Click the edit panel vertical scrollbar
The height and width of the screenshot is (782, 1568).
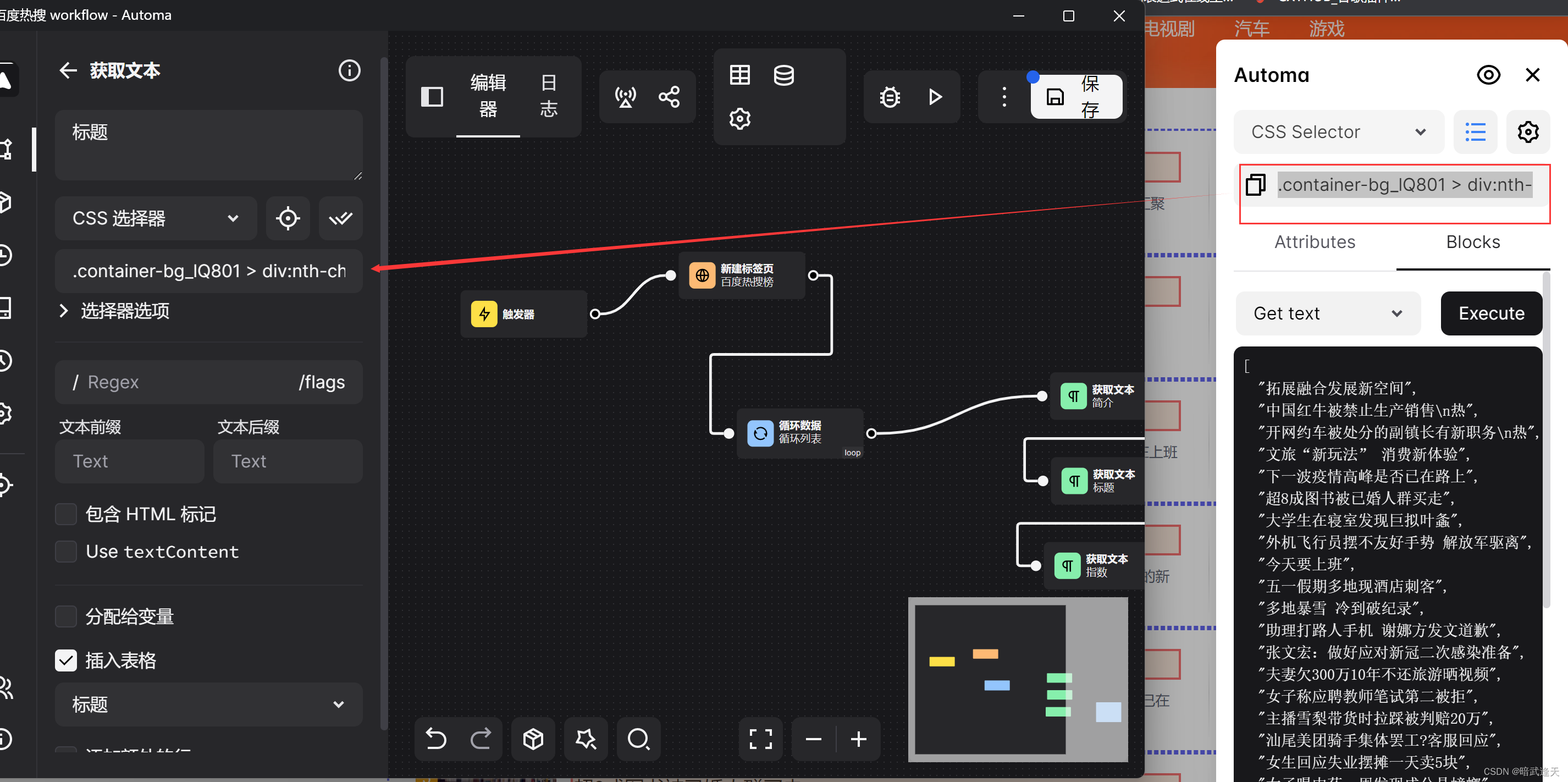point(384,393)
